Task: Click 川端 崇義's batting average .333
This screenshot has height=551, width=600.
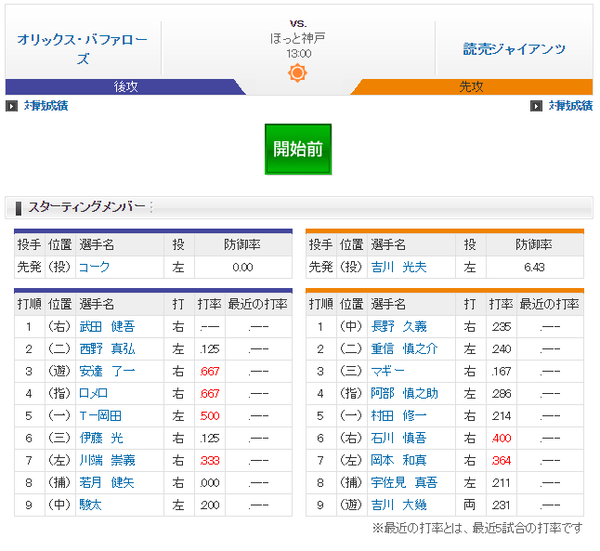Action: click(210, 460)
